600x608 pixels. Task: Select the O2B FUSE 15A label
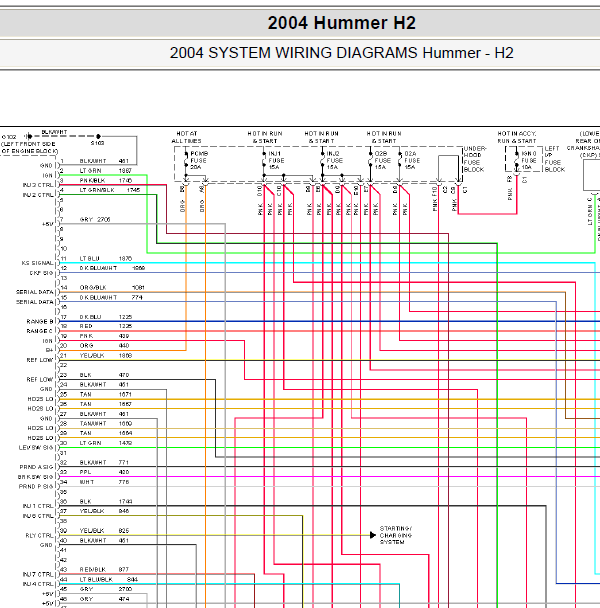[x=382, y=160]
